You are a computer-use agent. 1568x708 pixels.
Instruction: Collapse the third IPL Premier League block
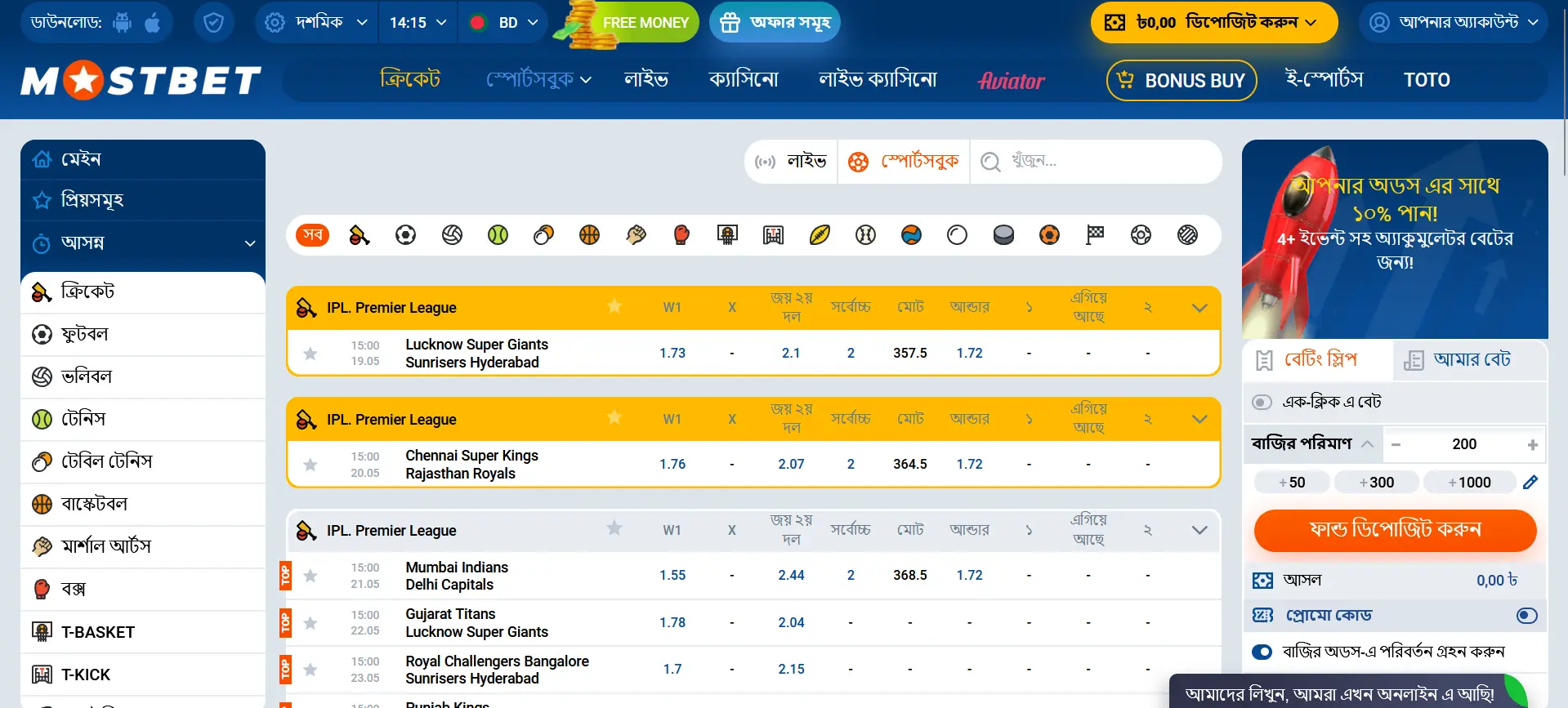[1199, 530]
